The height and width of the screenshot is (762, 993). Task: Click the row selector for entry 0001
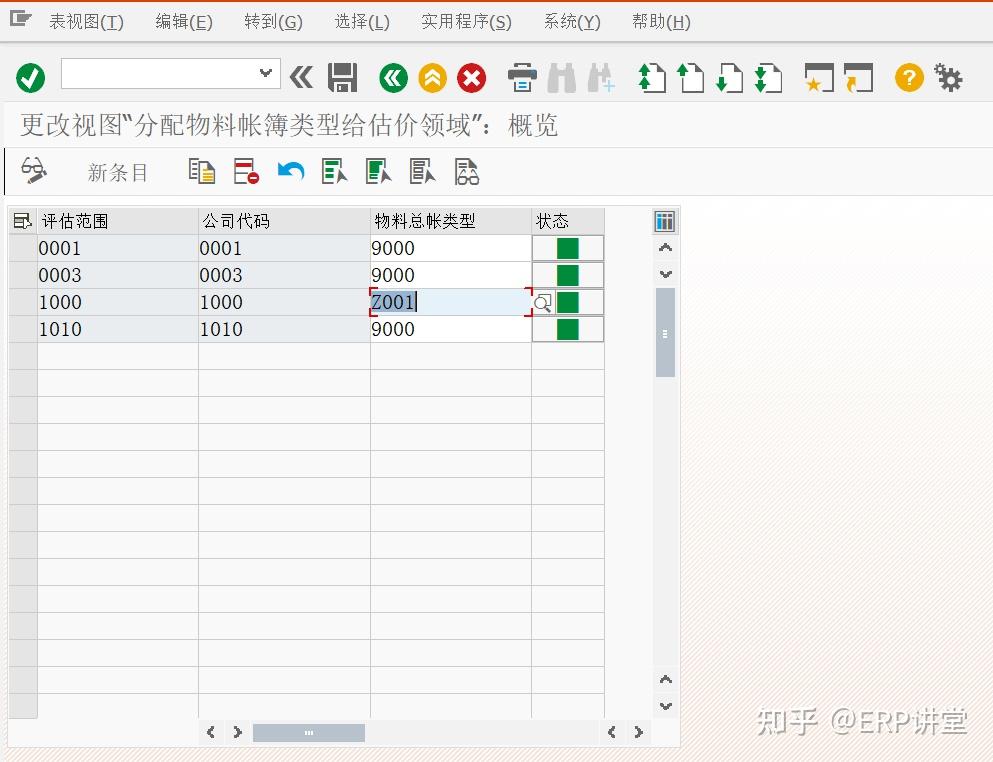pos(22,248)
